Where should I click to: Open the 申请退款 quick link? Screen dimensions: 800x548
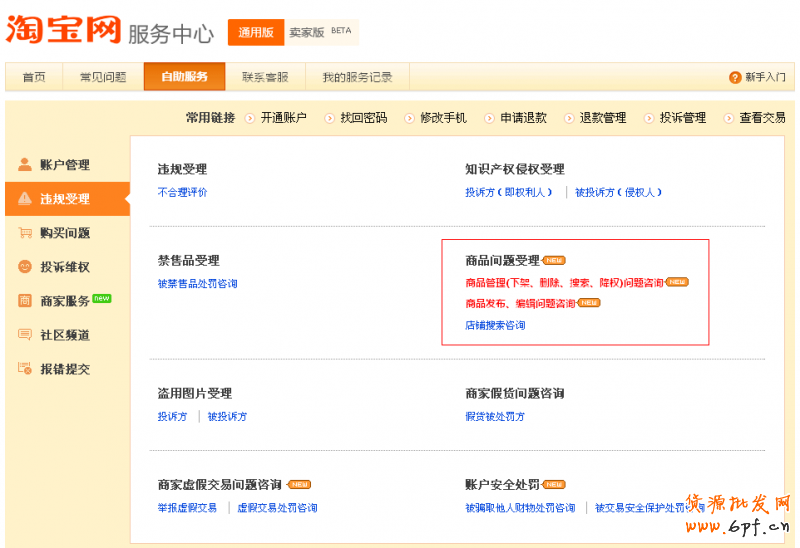tap(523, 118)
